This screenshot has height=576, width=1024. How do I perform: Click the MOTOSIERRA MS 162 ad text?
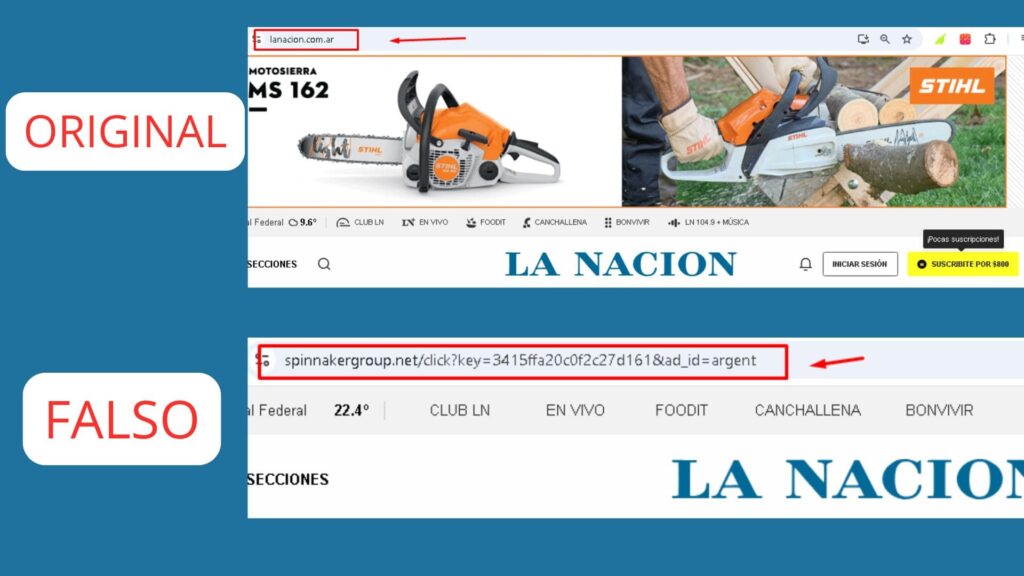[x=288, y=84]
